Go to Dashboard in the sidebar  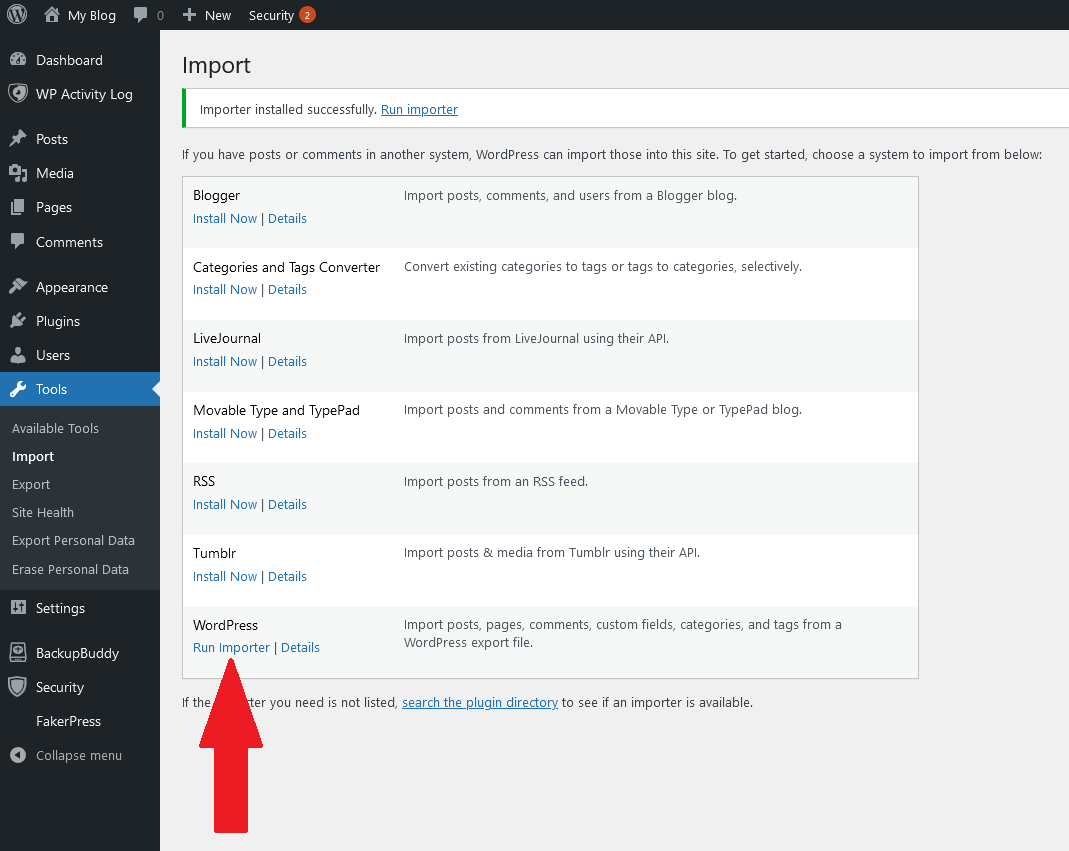69,60
